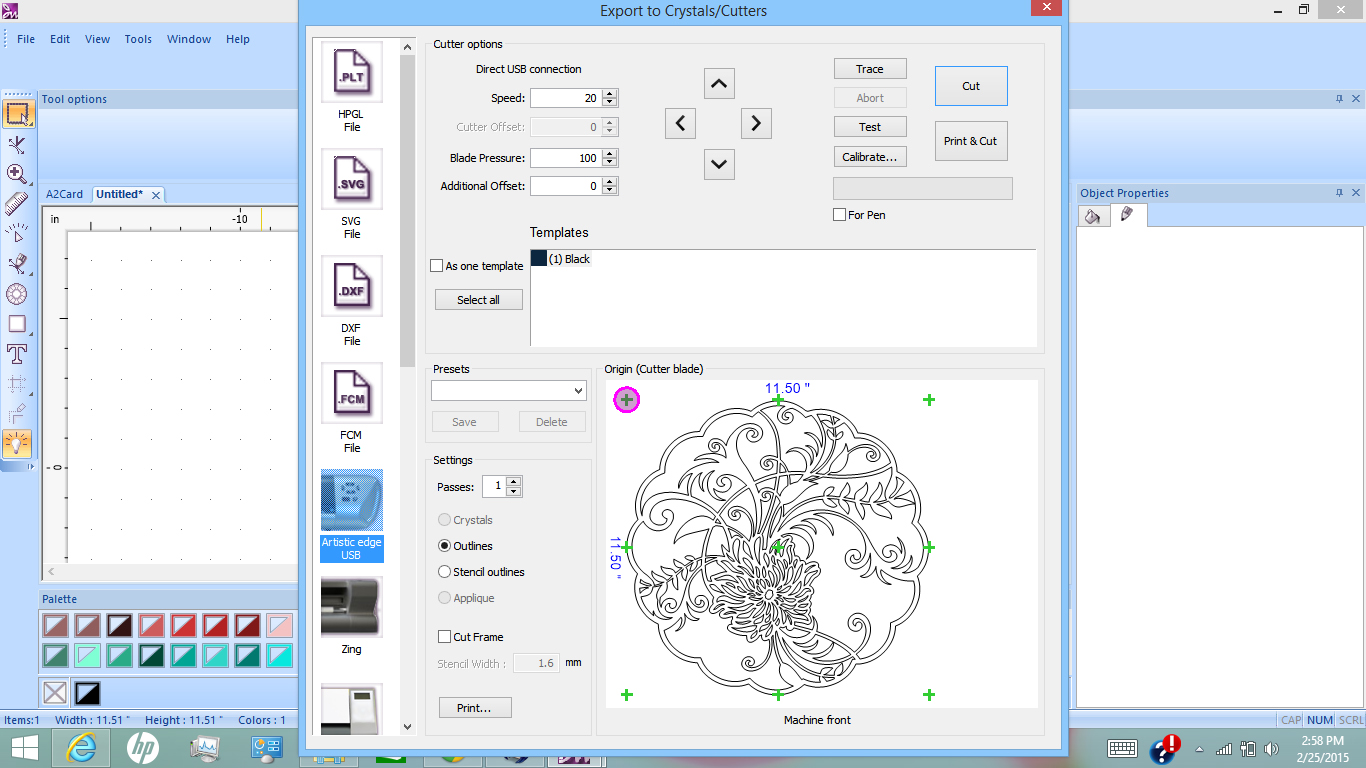The image size is (1366, 768).
Task: Move the cutter blade right
Action: tap(756, 123)
